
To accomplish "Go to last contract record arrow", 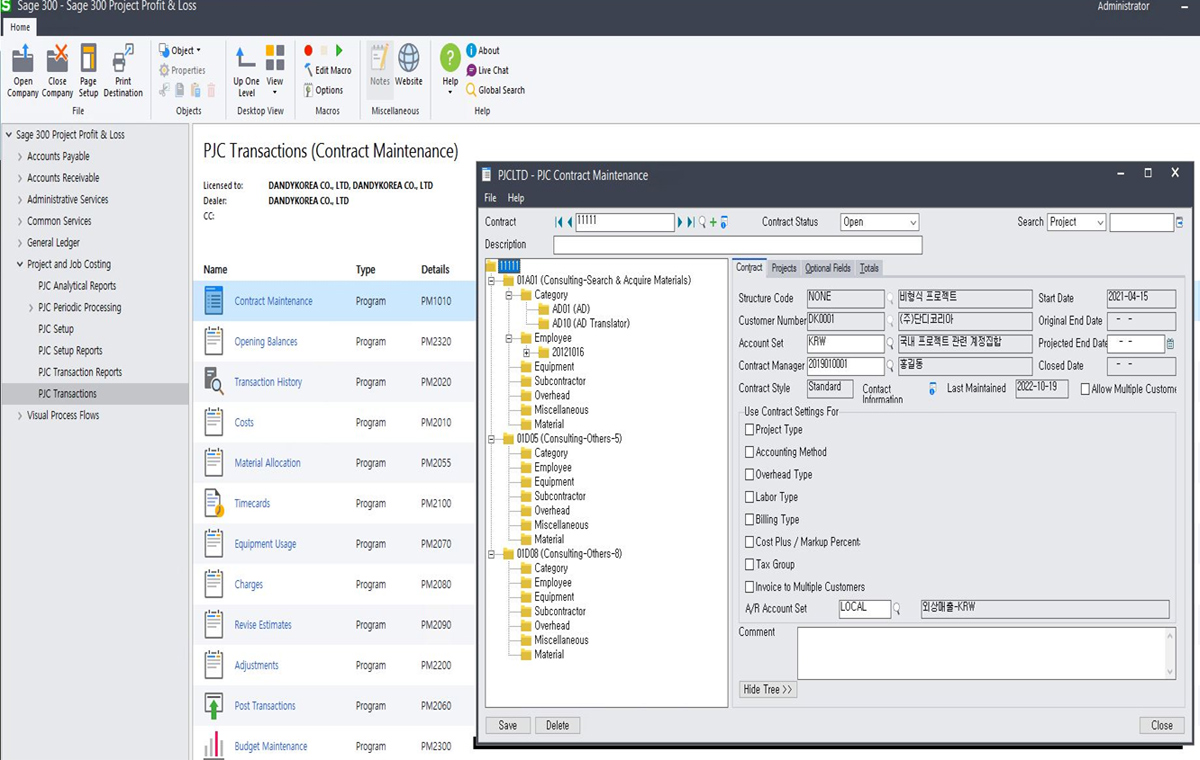I will click(x=691, y=222).
